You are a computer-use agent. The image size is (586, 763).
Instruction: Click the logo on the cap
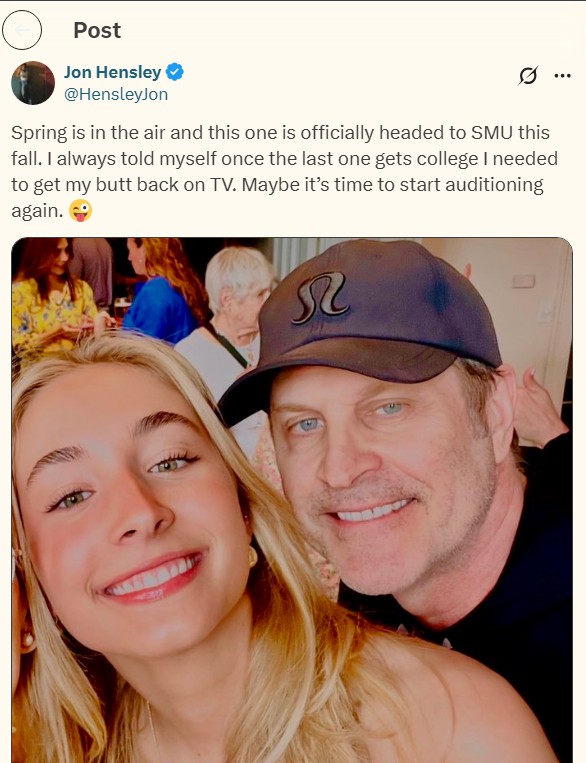(320, 298)
